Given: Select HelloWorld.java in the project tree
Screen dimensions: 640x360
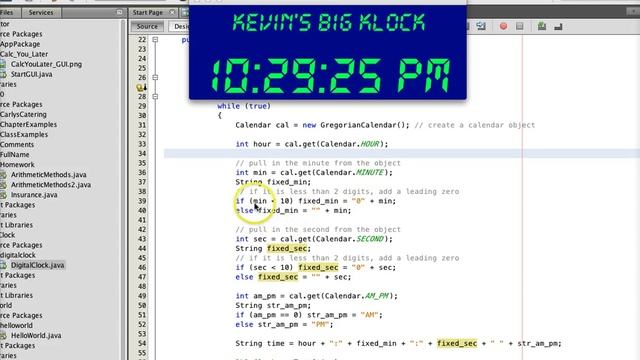Looking at the screenshot, I should [36, 336].
